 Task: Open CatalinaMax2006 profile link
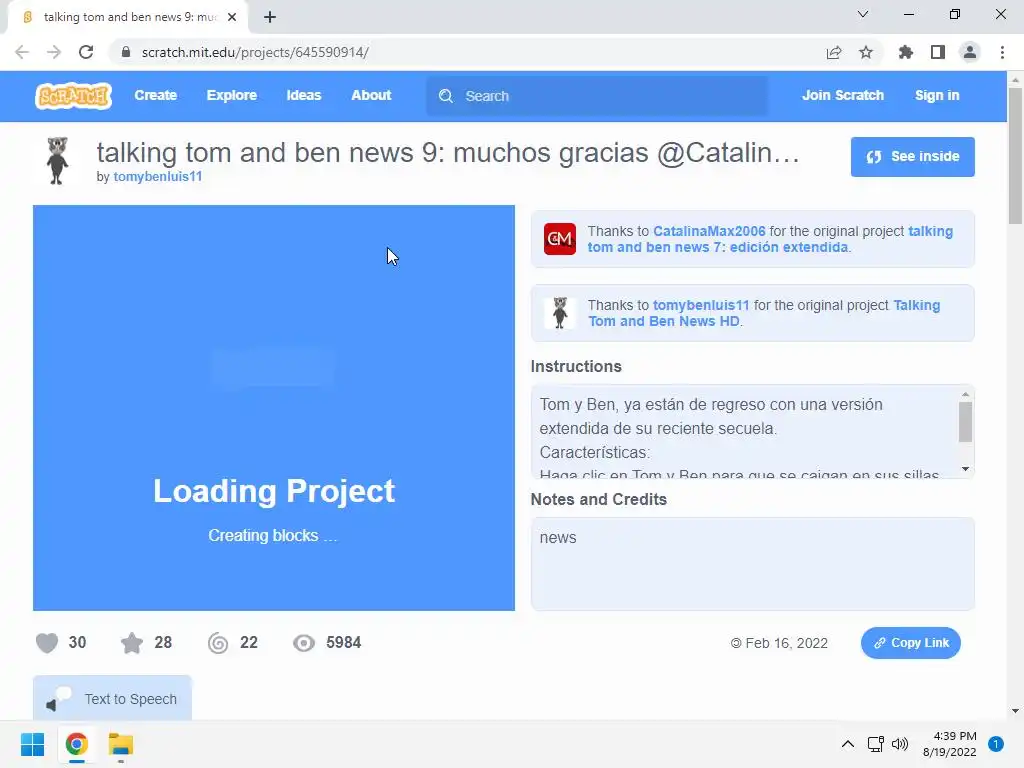tap(709, 231)
